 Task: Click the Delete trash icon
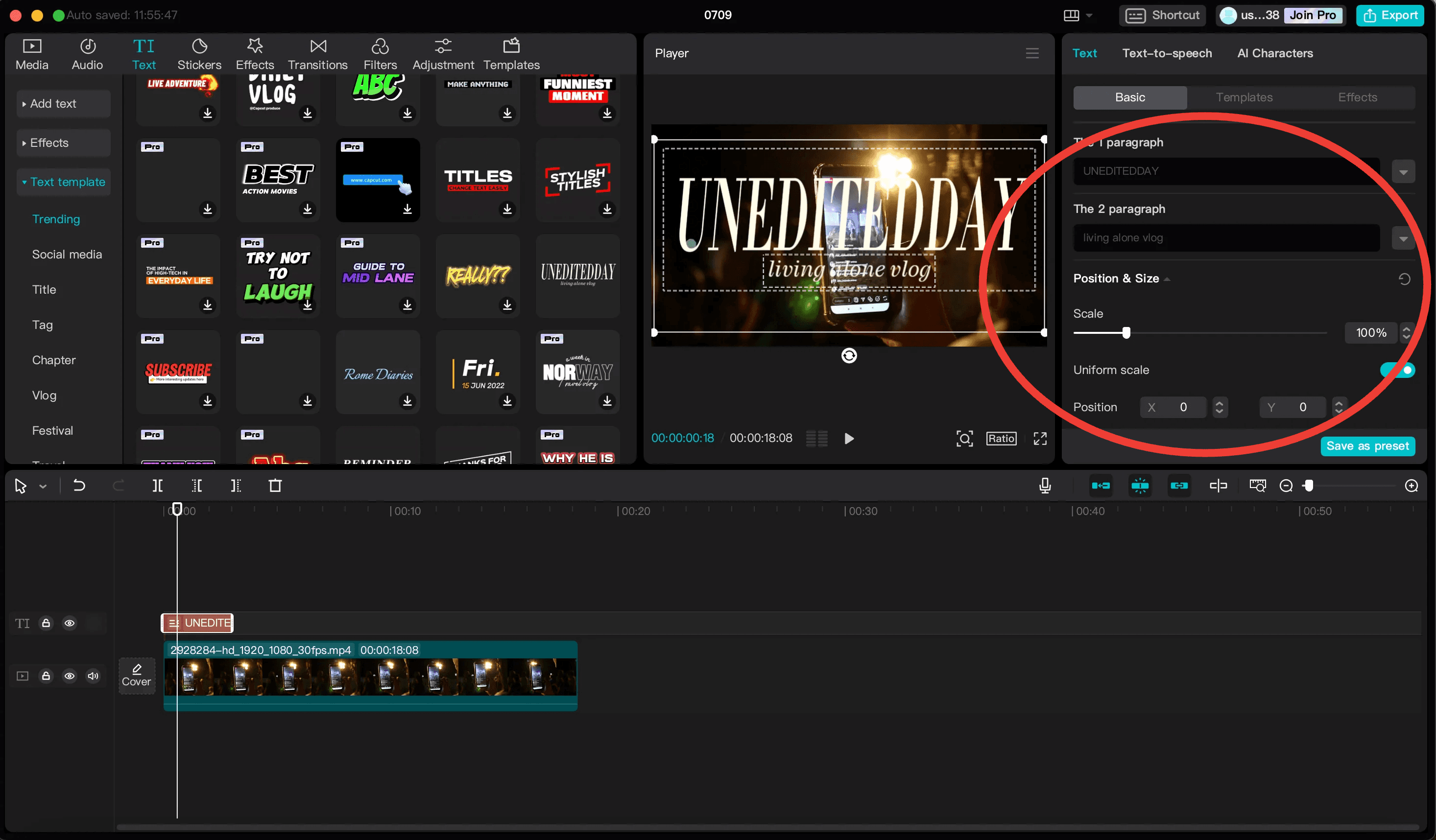click(275, 485)
